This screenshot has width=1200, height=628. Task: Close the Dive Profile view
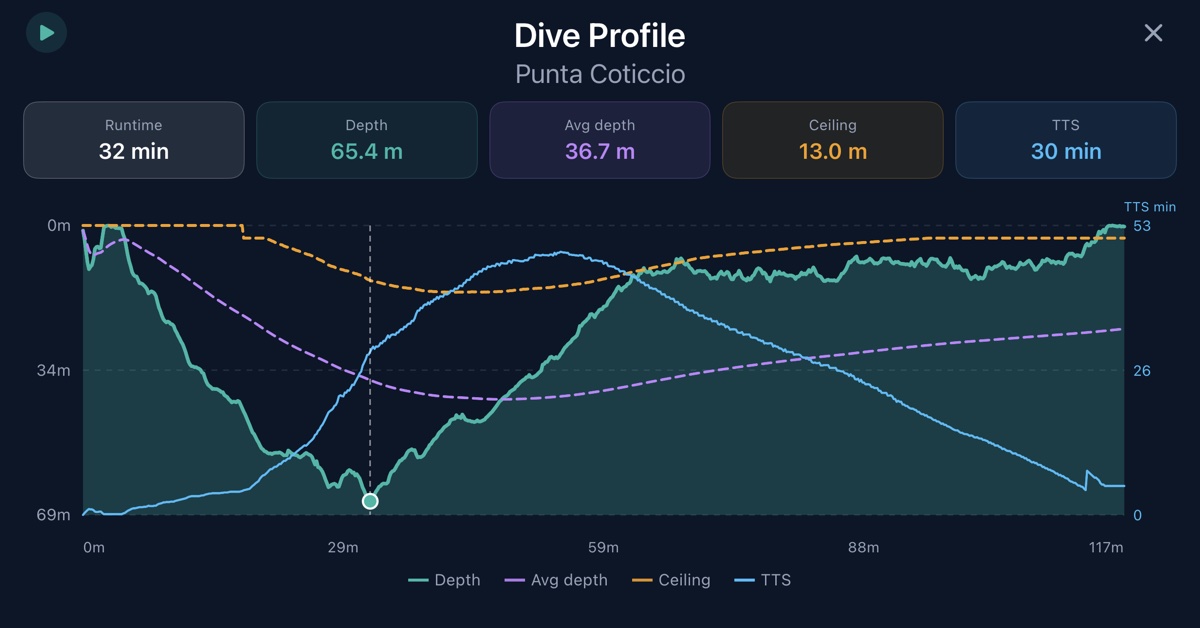click(1153, 33)
